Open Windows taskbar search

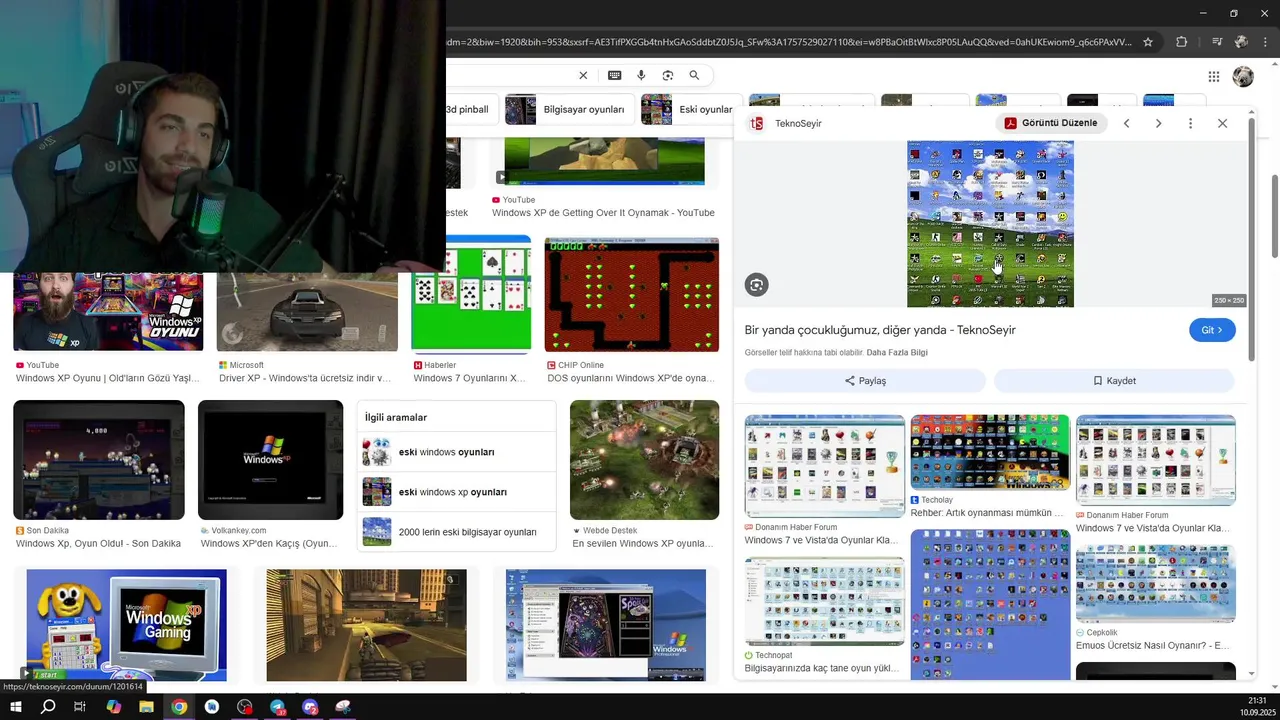coord(48,707)
